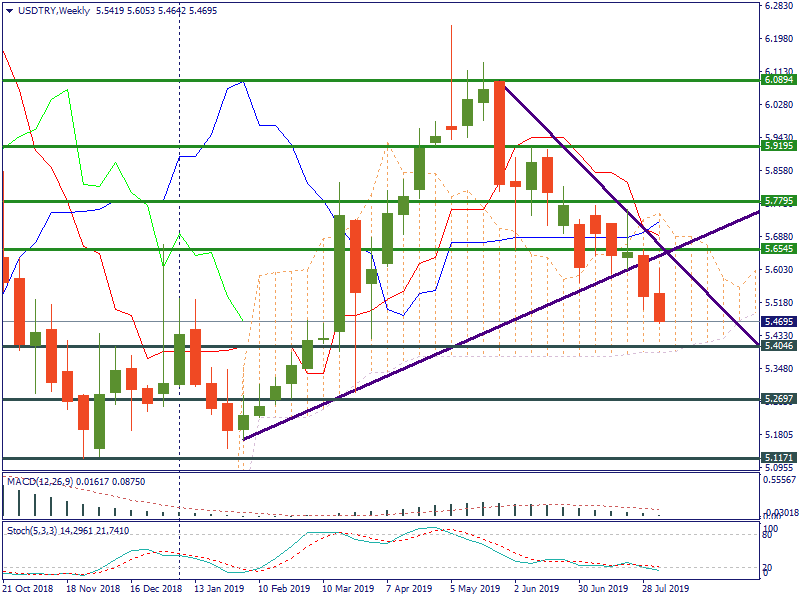The image size is (800, 600).
Task: Click the current price 5.4695 tag
Action: point(778,322)
